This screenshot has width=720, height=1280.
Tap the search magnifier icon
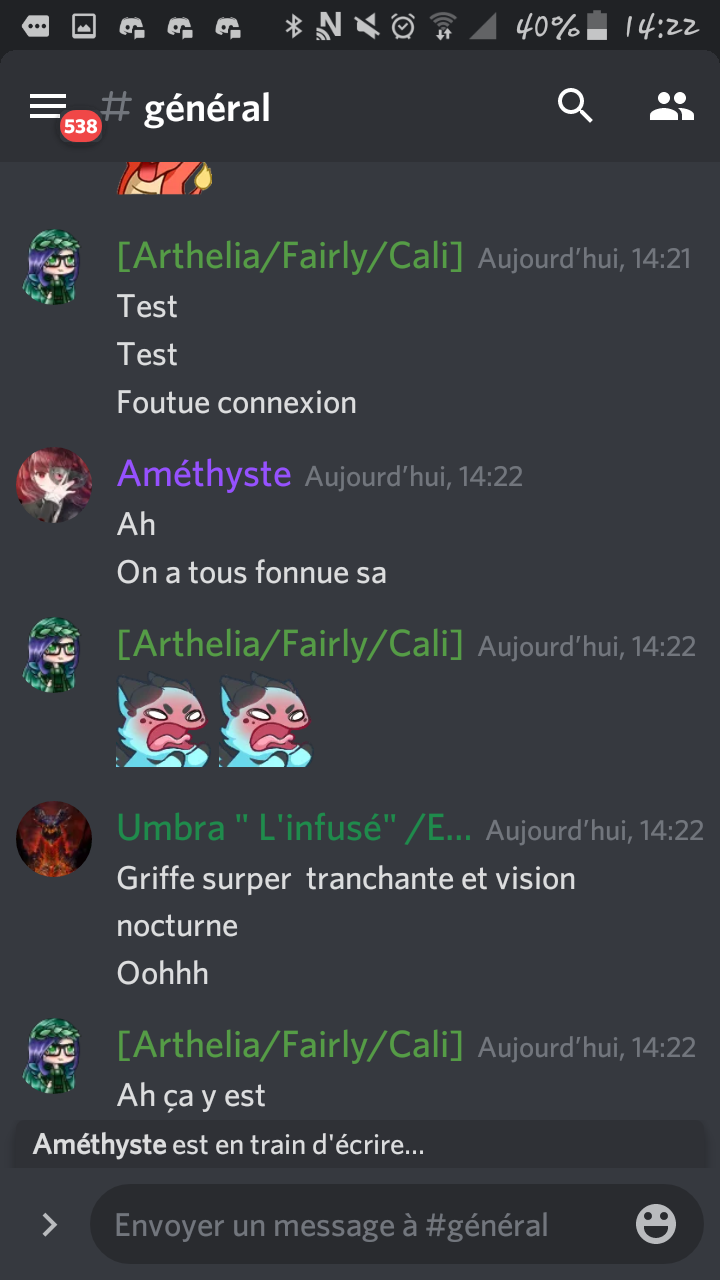click(576, 106)
